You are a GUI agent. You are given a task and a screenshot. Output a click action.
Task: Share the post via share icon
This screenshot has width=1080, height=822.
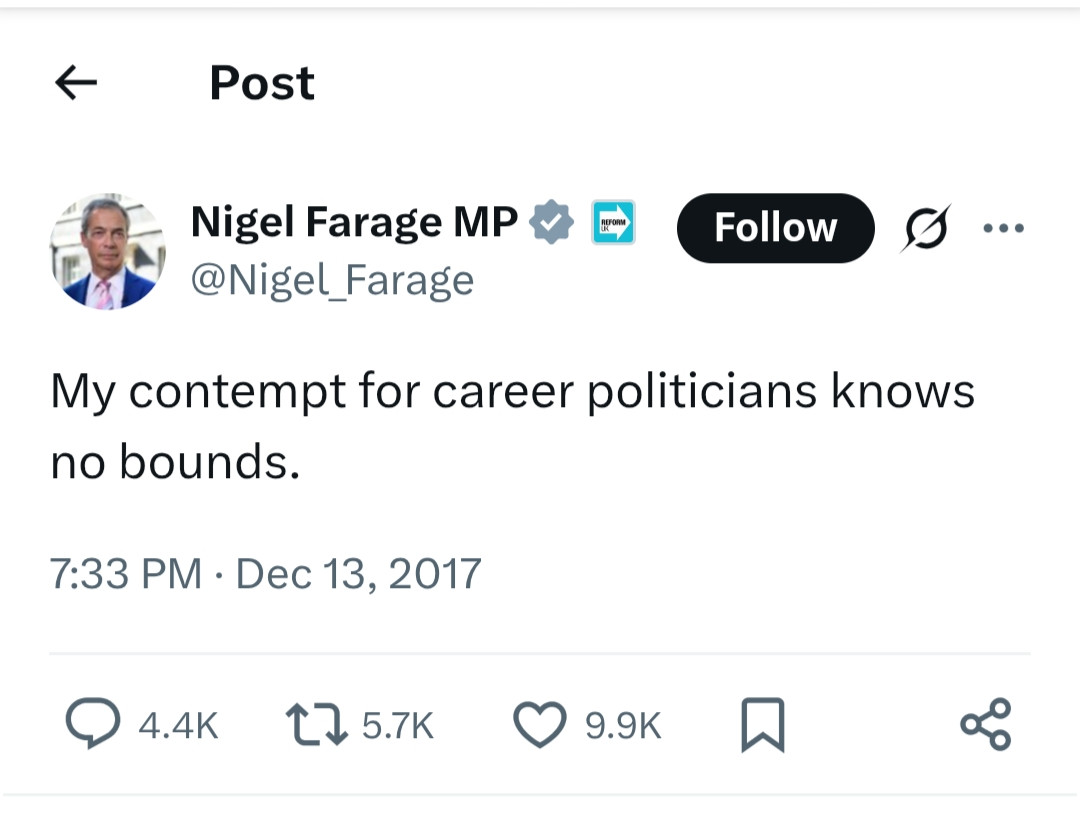click(986, 724)
